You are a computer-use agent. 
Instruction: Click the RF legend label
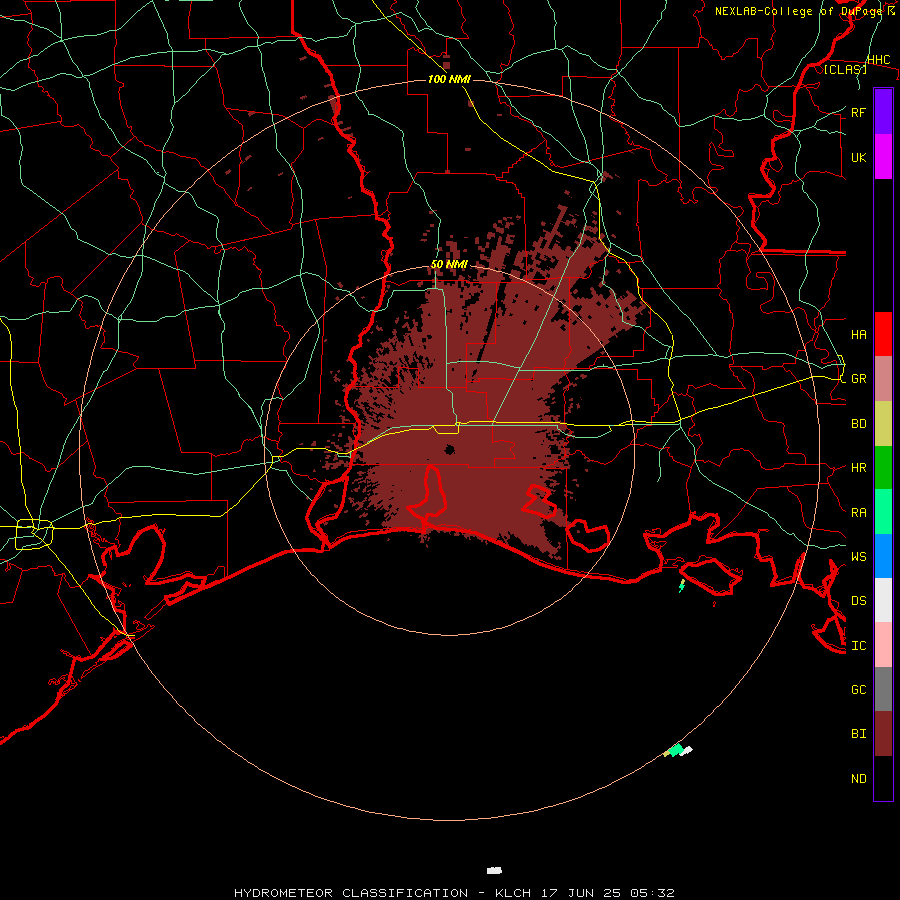click(858, 112)
